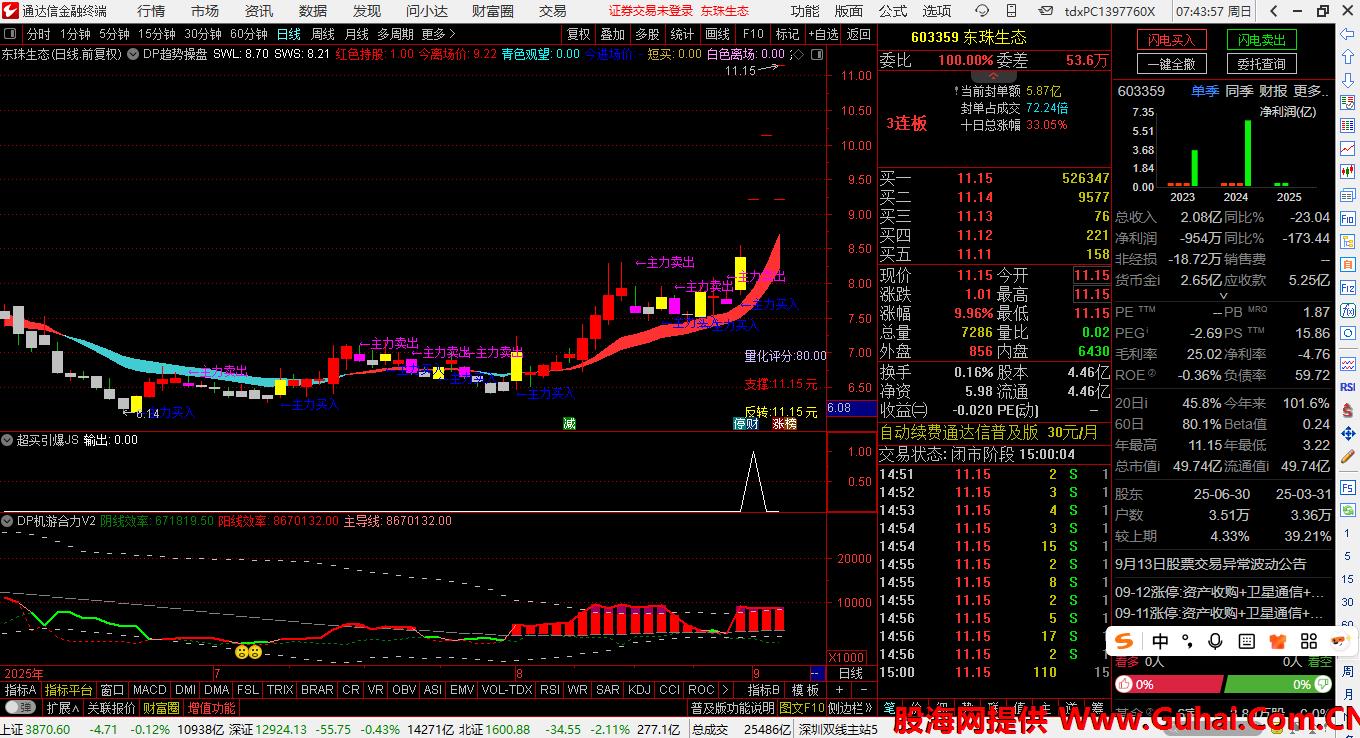Toggle the 多股 multi-stock button

pos(647,34)
